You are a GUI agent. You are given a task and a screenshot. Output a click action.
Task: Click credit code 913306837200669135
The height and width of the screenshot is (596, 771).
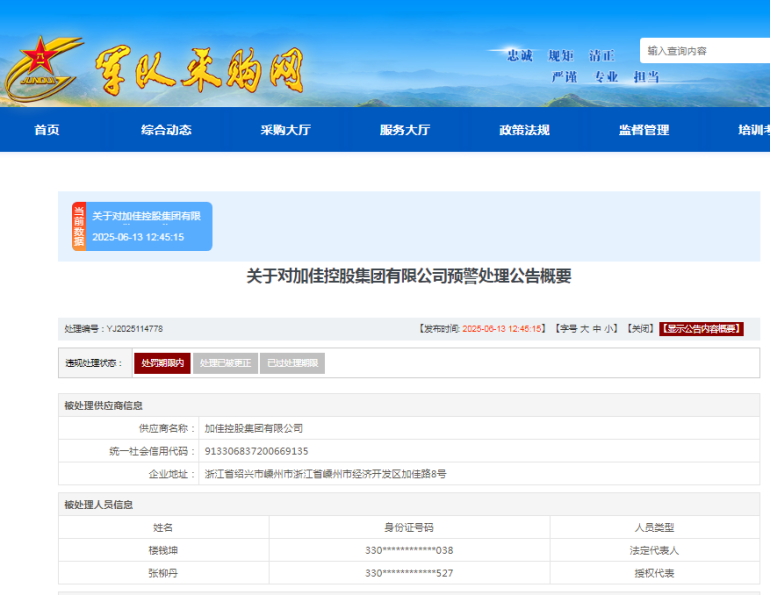(257, 451)
